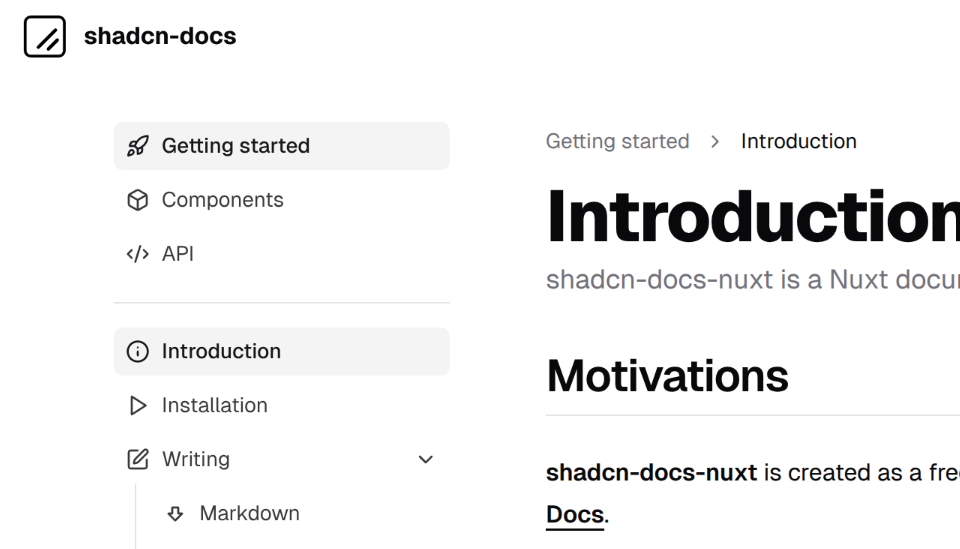This screenshot has width=960, height=549.
Task: Click the down-arrow icon beside Markdown
Action: 176,514
